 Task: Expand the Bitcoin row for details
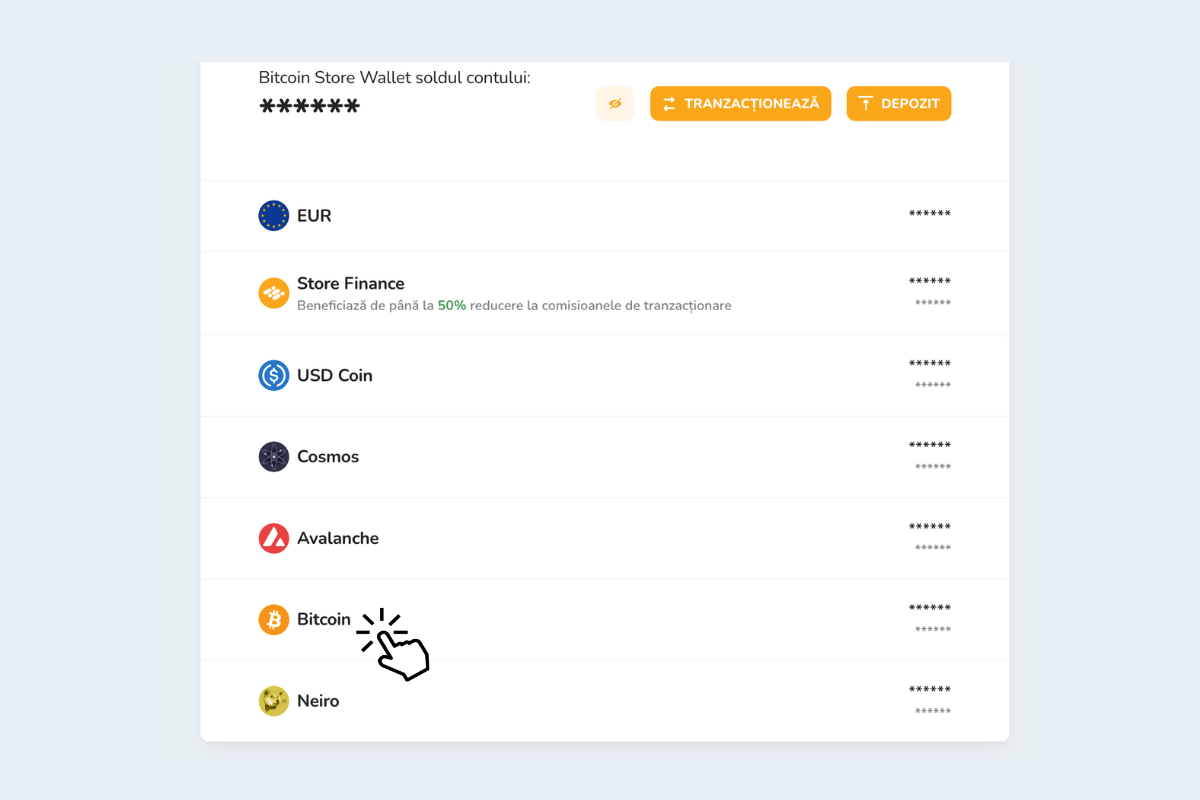click(600, 619)
